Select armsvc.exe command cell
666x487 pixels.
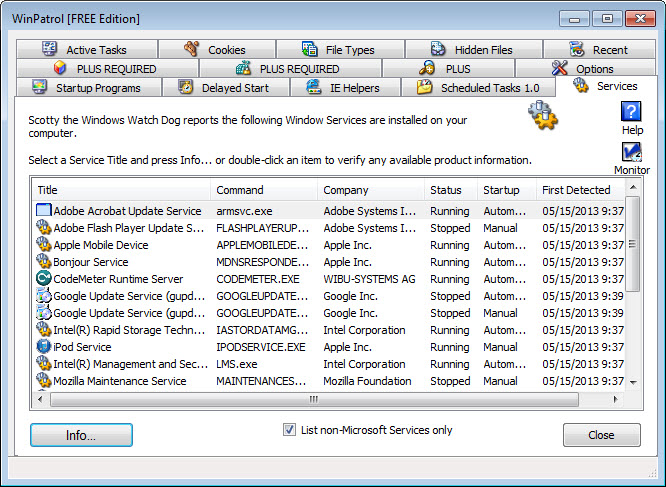click(x=244, y=211)
